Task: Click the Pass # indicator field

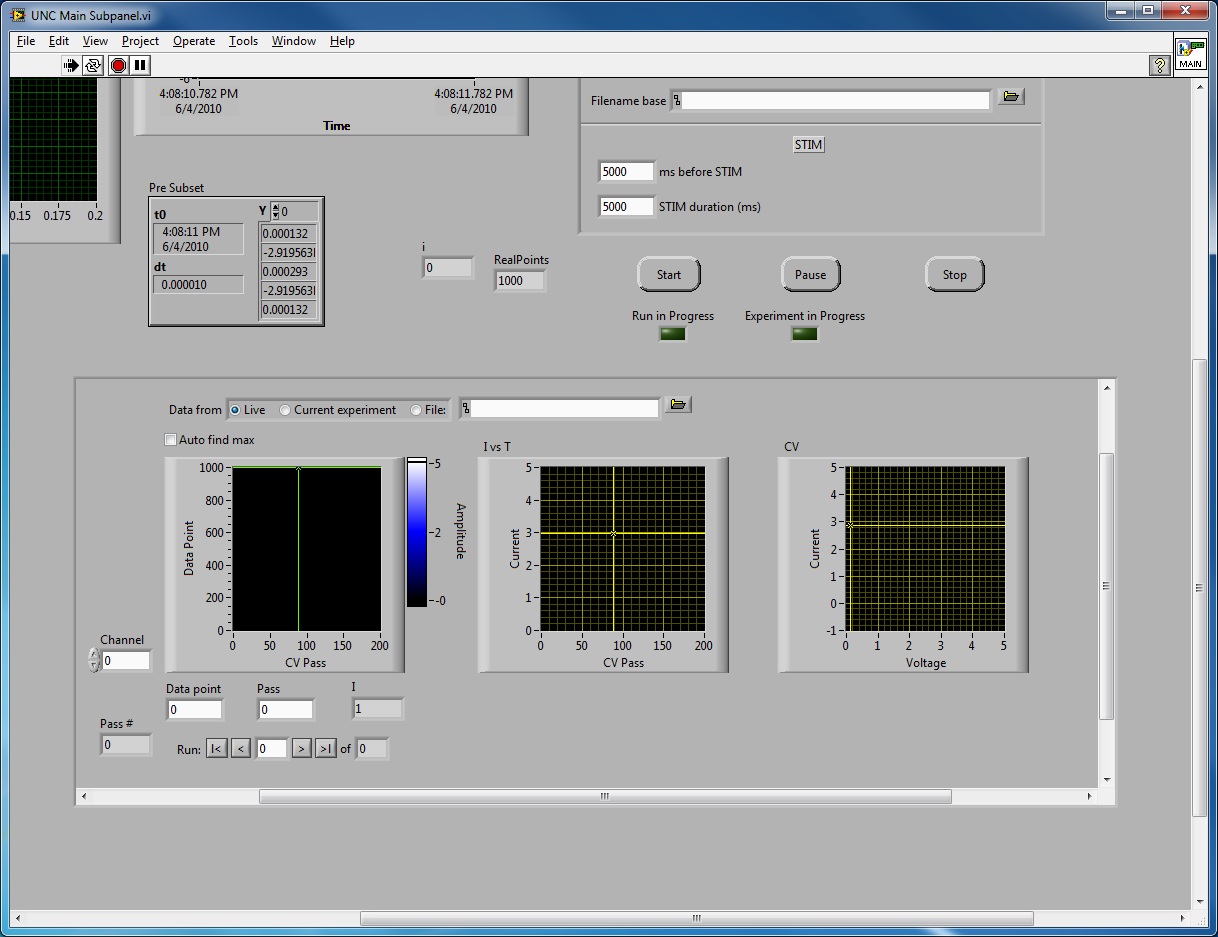Action: (x=126, y=745)
